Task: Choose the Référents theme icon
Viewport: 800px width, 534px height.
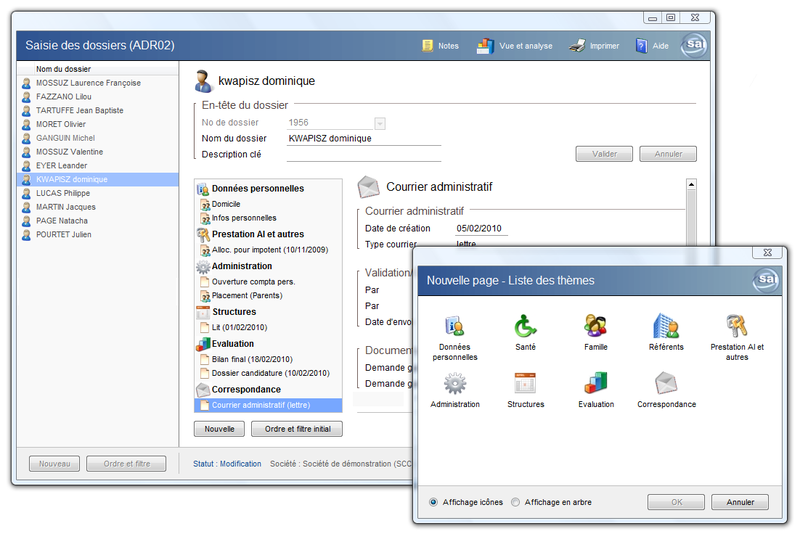Action: click(666, 327)
